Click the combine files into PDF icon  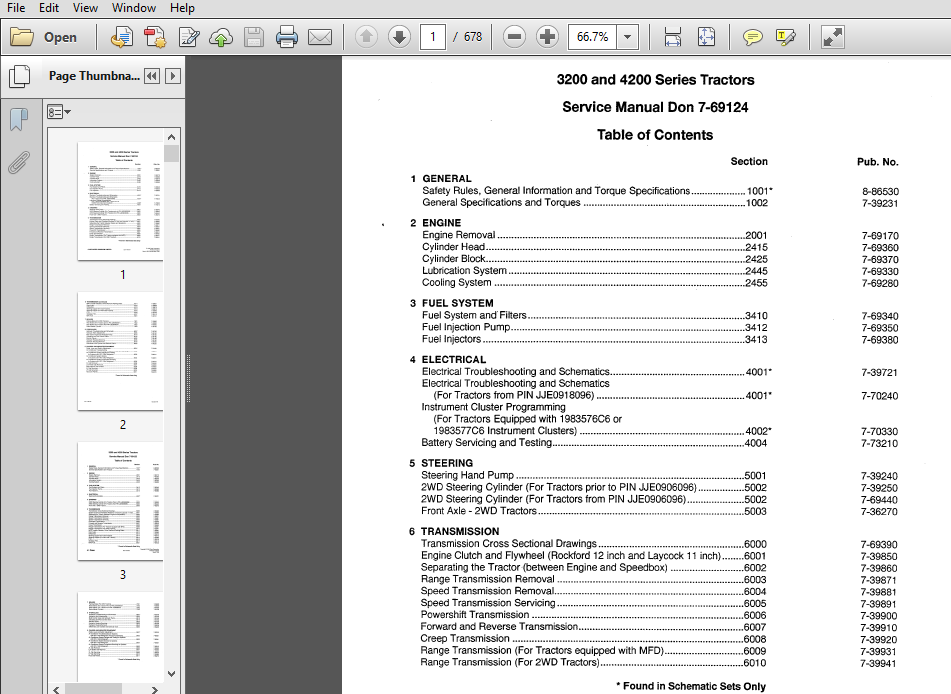point(155,38)
